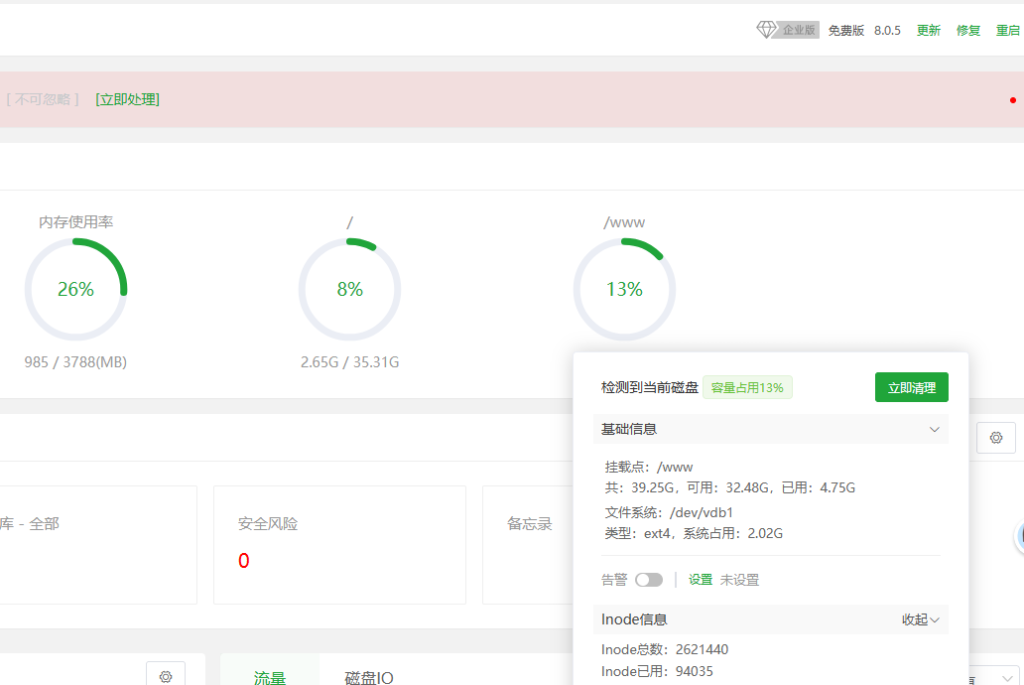Toggle the 告警 alert switch
Image resolution: width=1024 pixels, height=685 pixels.
[649, 580]
